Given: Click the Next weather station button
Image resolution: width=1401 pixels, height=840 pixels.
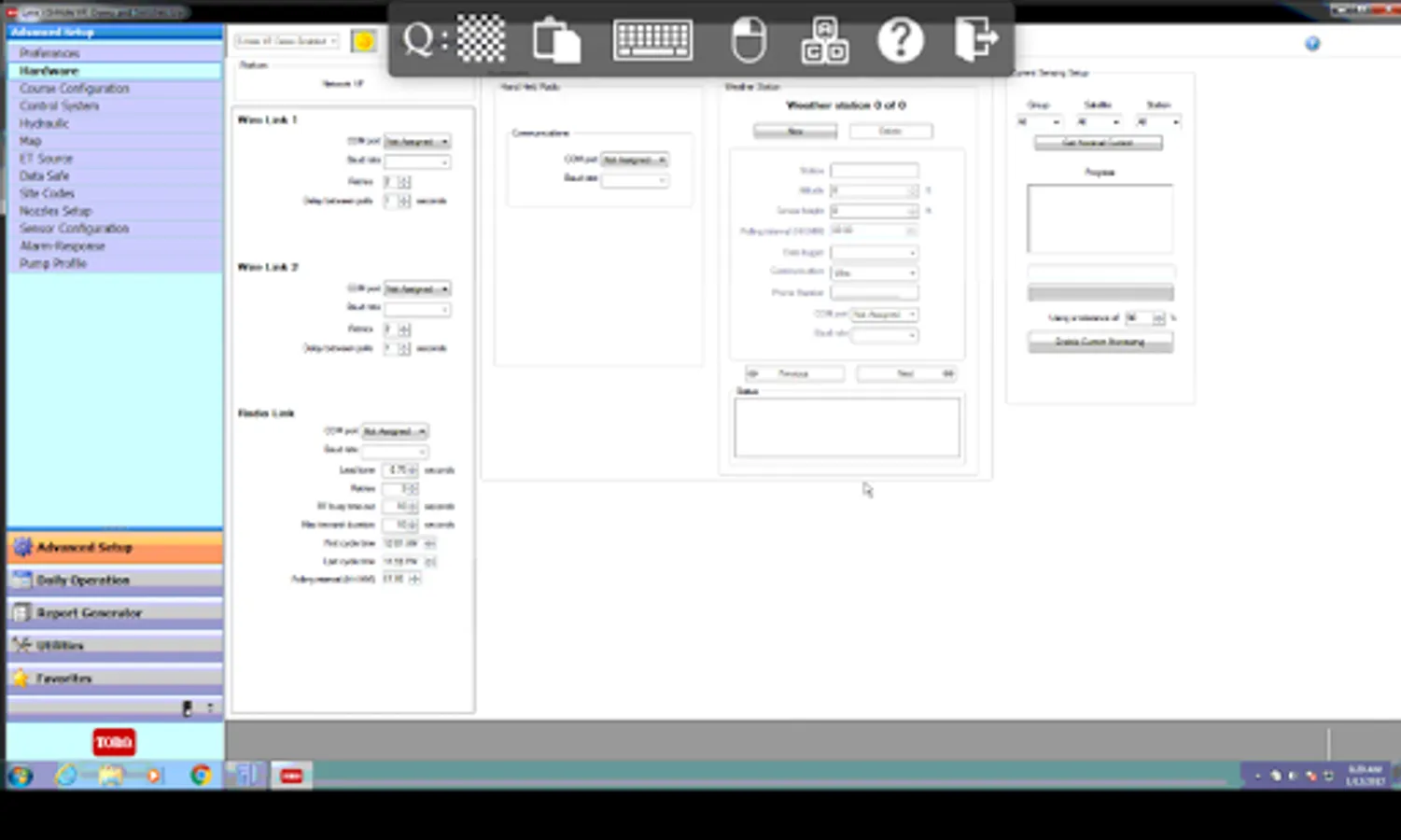Looking at the screenshot, I should (x=906, y=373).
